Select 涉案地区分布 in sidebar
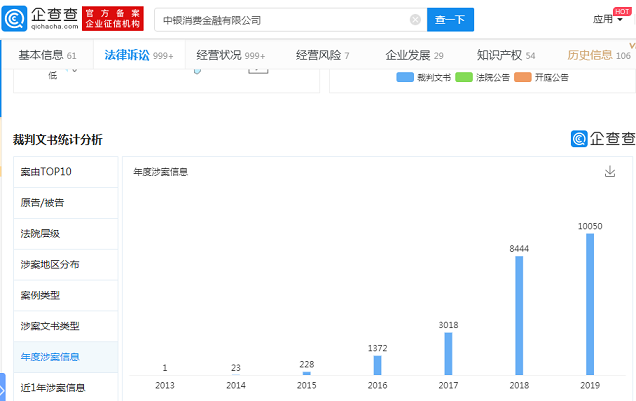The image size is (636, 401). pyautogui.click(x=66, y=264)
